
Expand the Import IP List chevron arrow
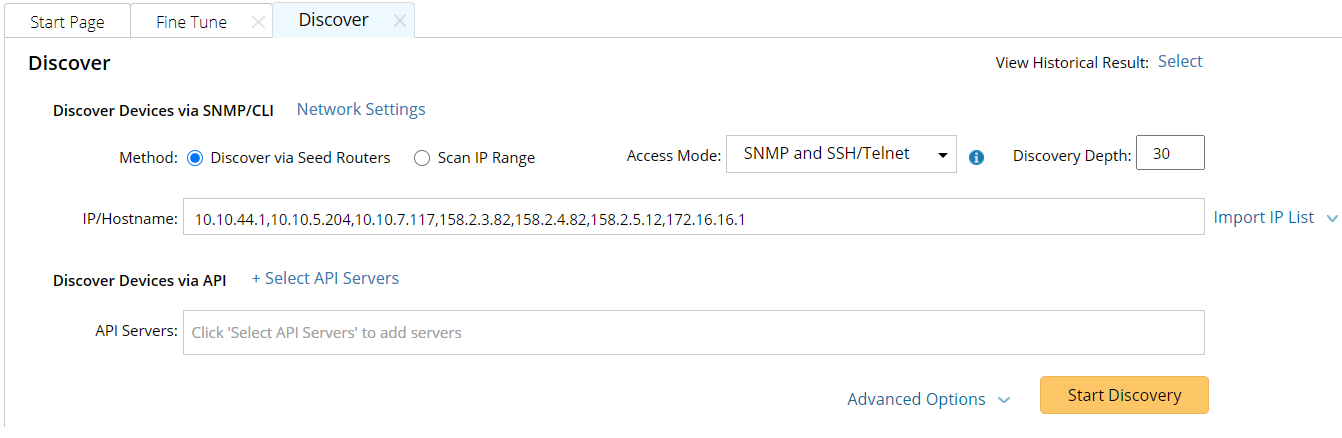1331,218
